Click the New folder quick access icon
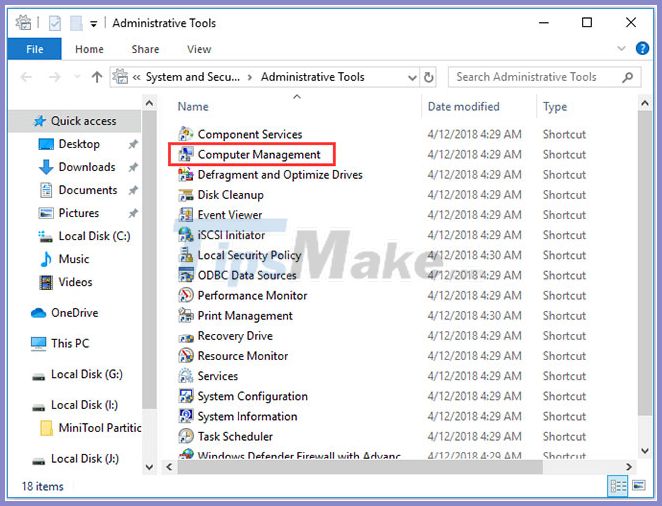The width and height of the screenshot is (662, 506). tap(76, 23)
